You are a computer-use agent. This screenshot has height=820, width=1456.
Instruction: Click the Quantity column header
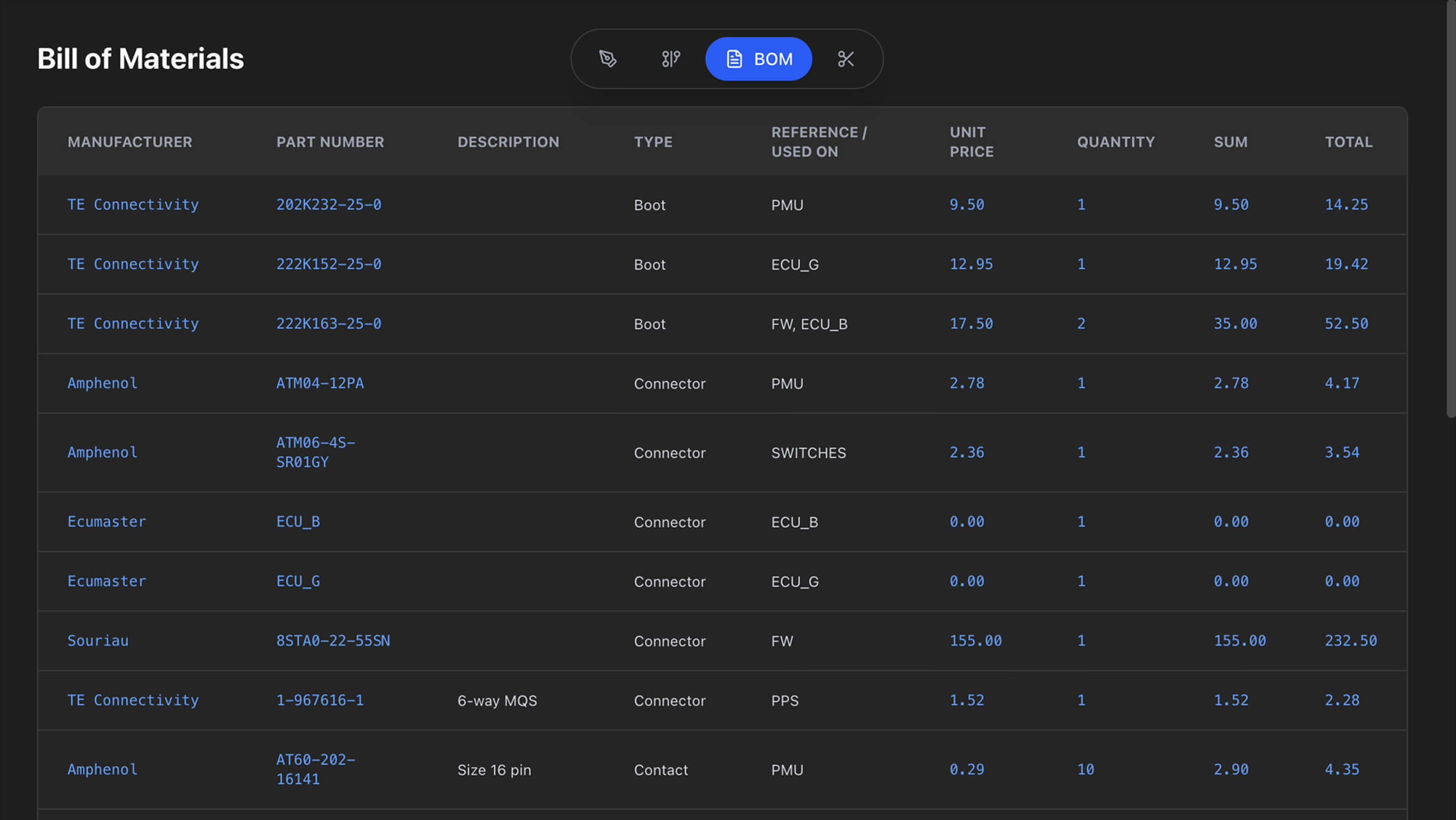1116,142
